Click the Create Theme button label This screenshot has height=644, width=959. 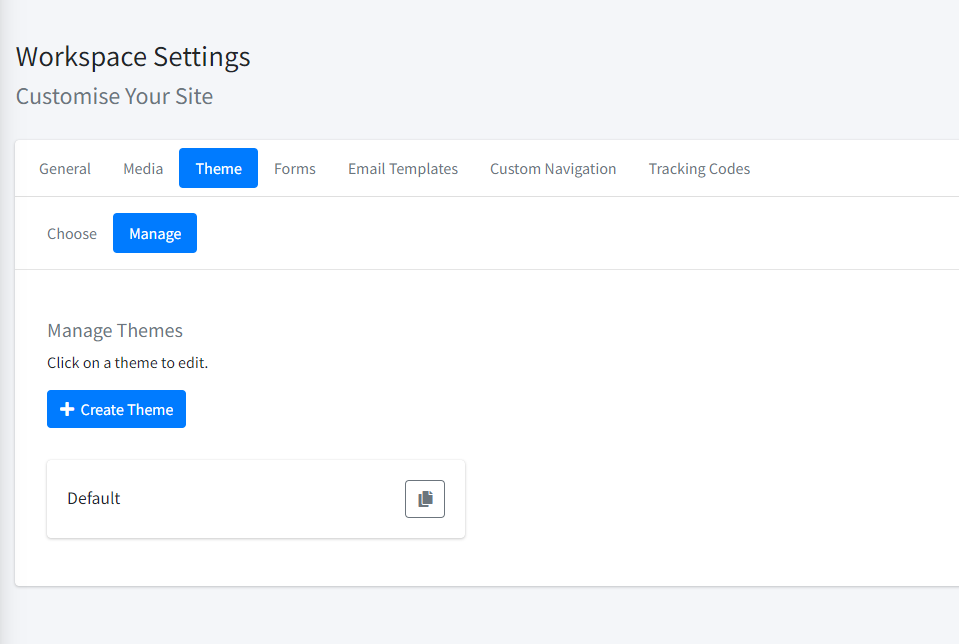[x=127, y=410]
